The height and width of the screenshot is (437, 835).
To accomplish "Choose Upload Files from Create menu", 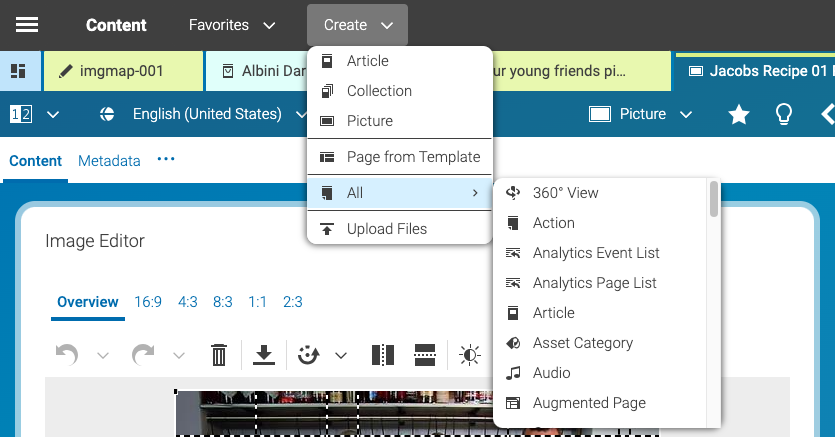I will coord(386,229).
